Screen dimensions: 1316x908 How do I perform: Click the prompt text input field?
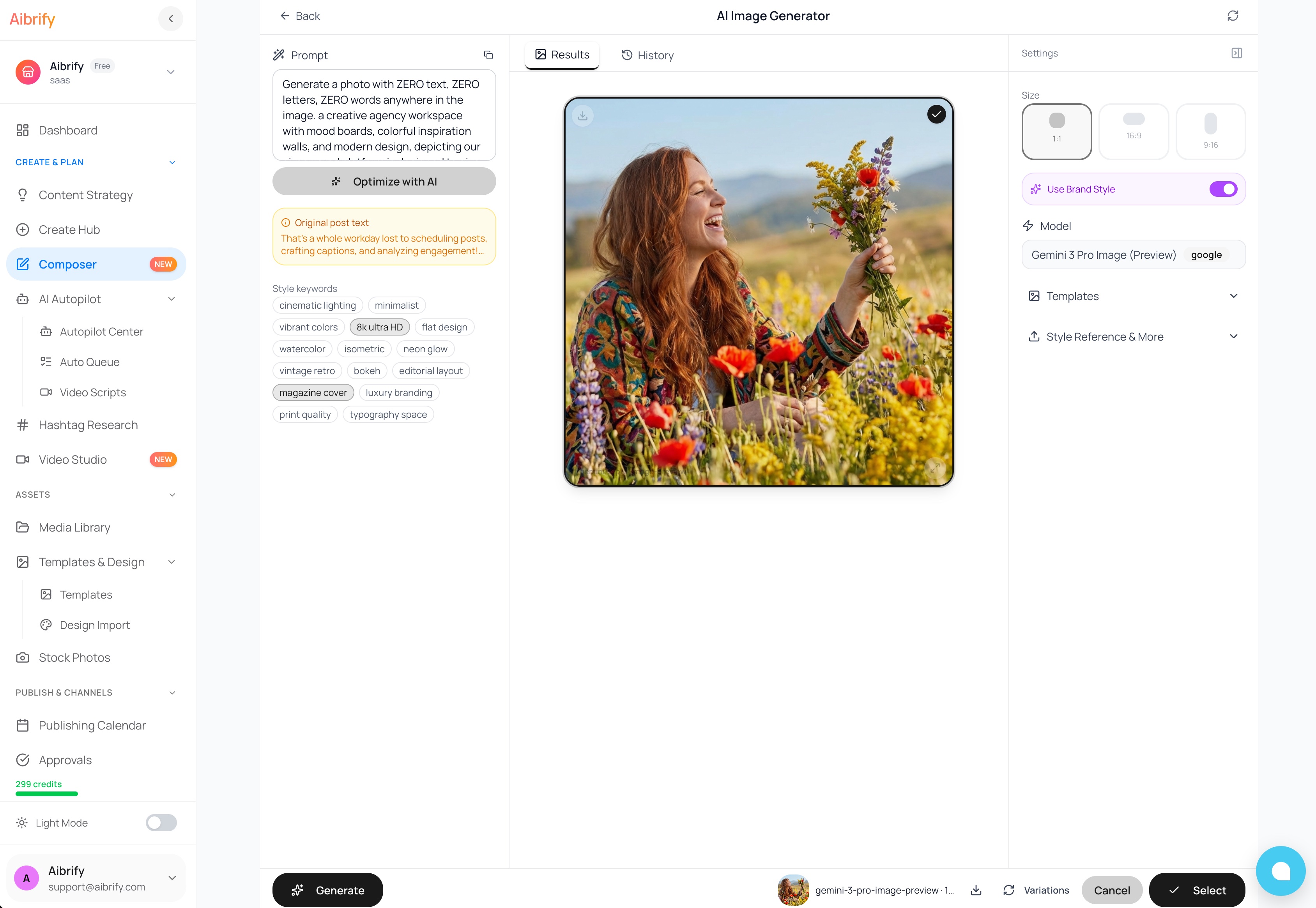coord(384,115)
